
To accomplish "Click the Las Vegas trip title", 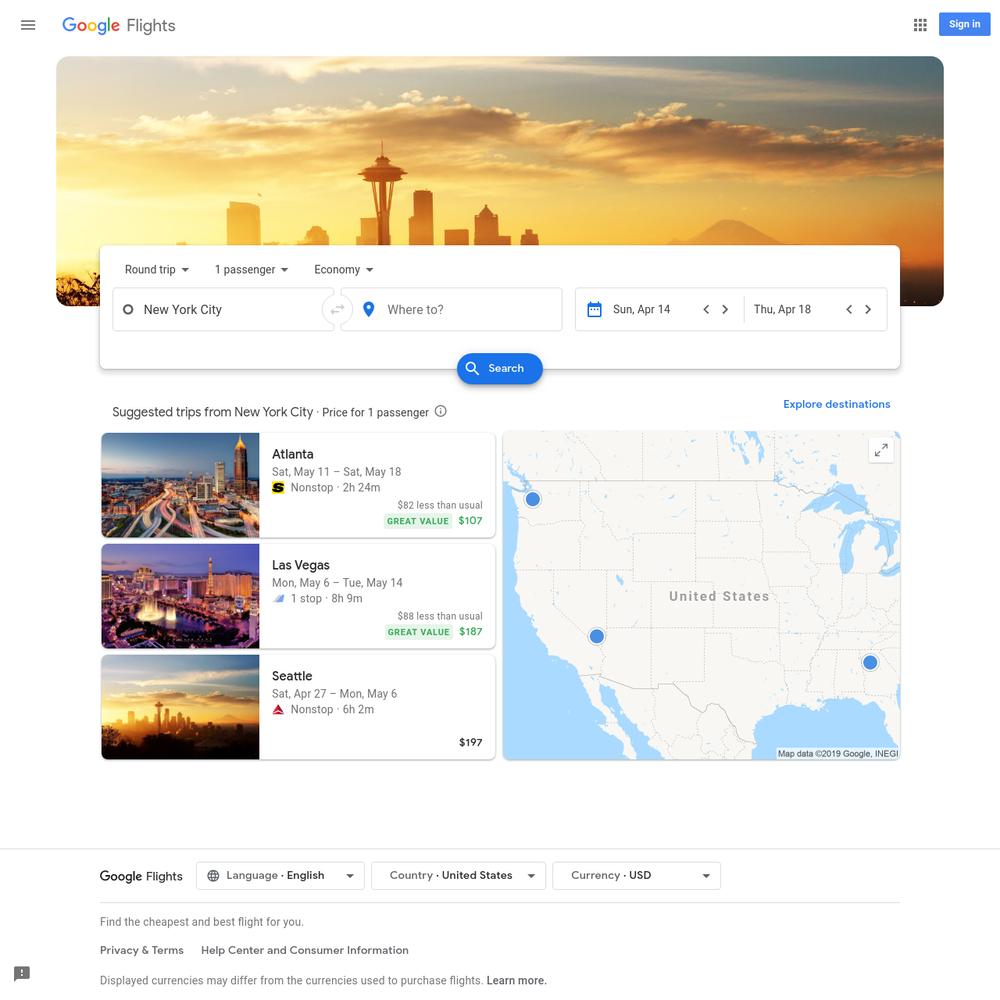I will [301, 565].
